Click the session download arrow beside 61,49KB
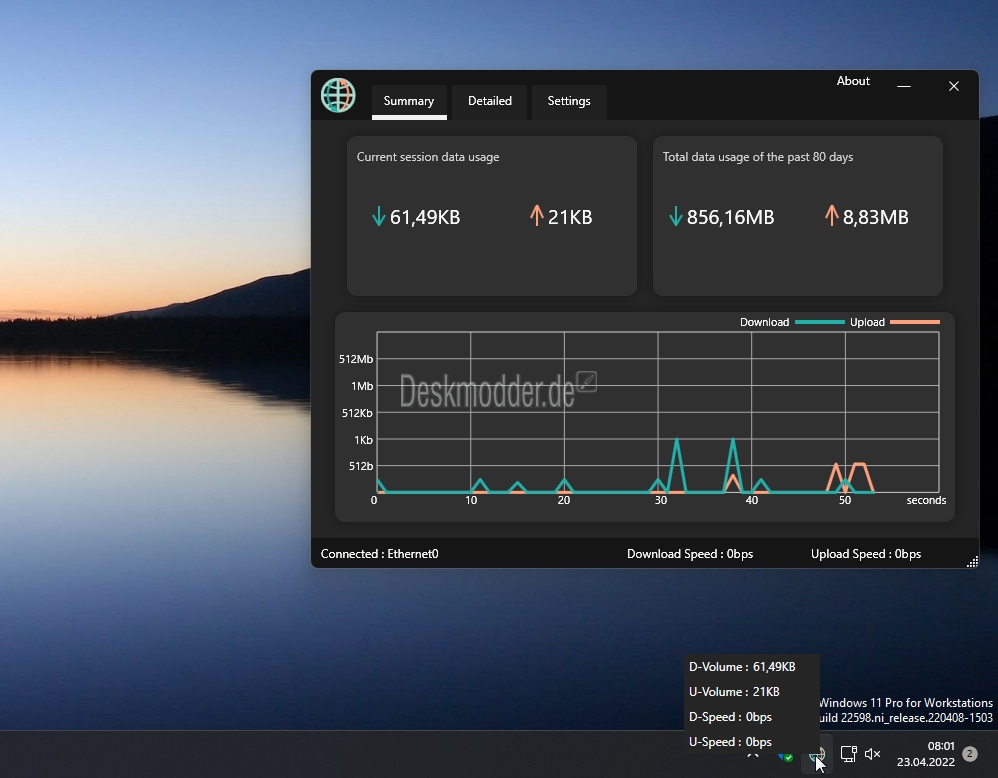 tap(379, 216)
